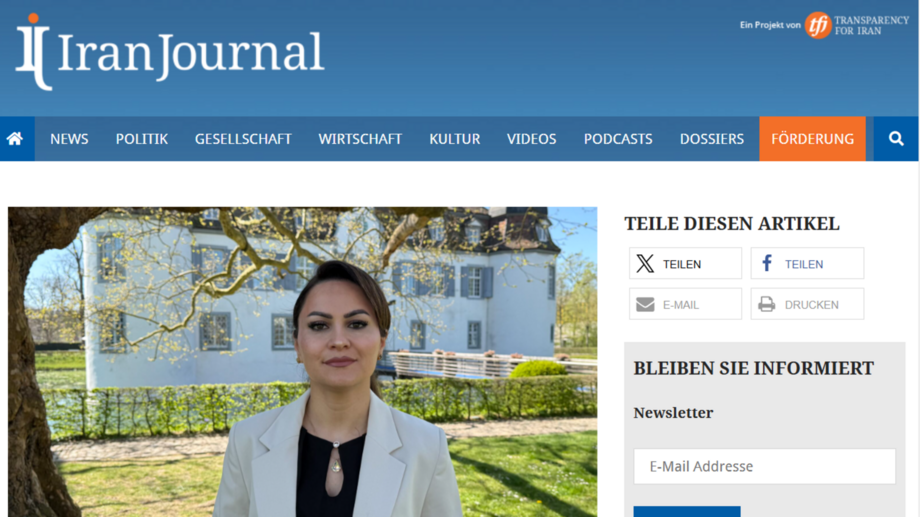This screenshot has height=517, width=920.
Task: Go to homepage via house icon
Action: click(15, 138)
